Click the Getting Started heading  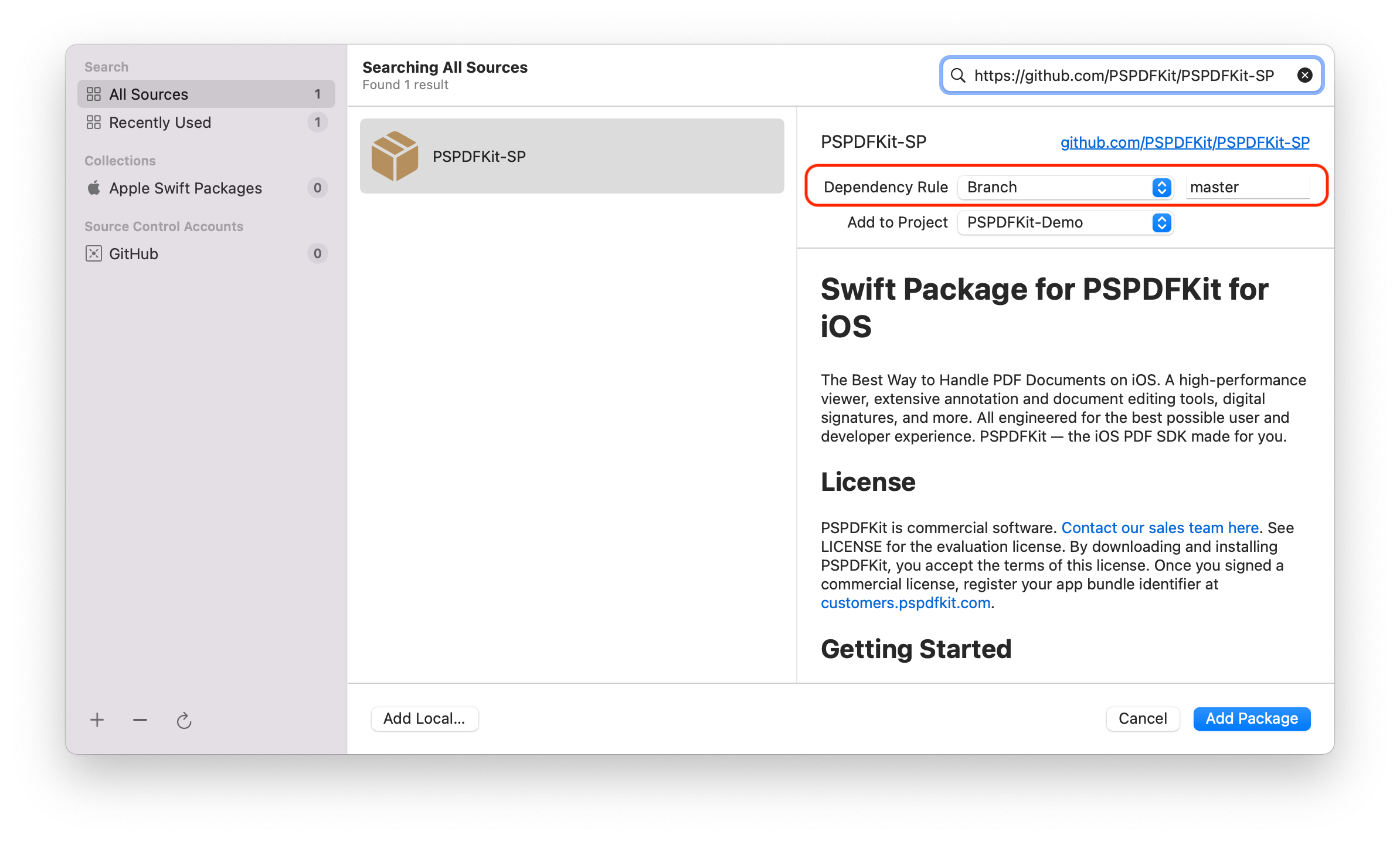916,649
